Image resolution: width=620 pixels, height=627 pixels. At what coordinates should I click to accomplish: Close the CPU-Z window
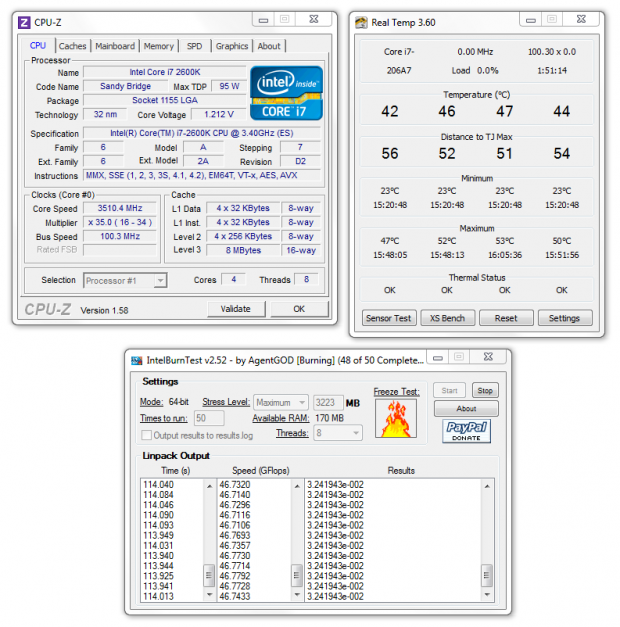click(x=314, y=19)
